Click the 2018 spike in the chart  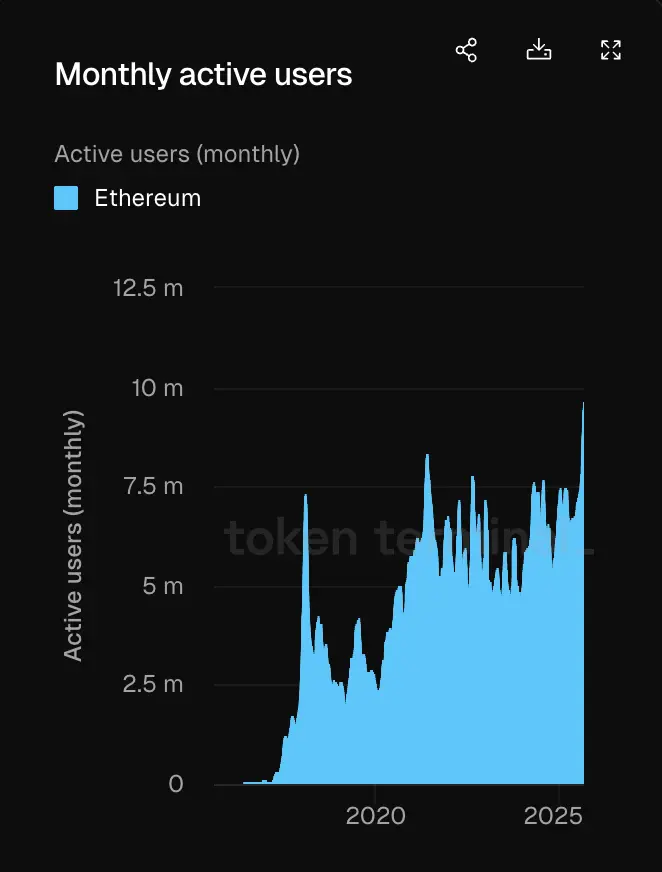pyautogui.click(x=305, y=497)
